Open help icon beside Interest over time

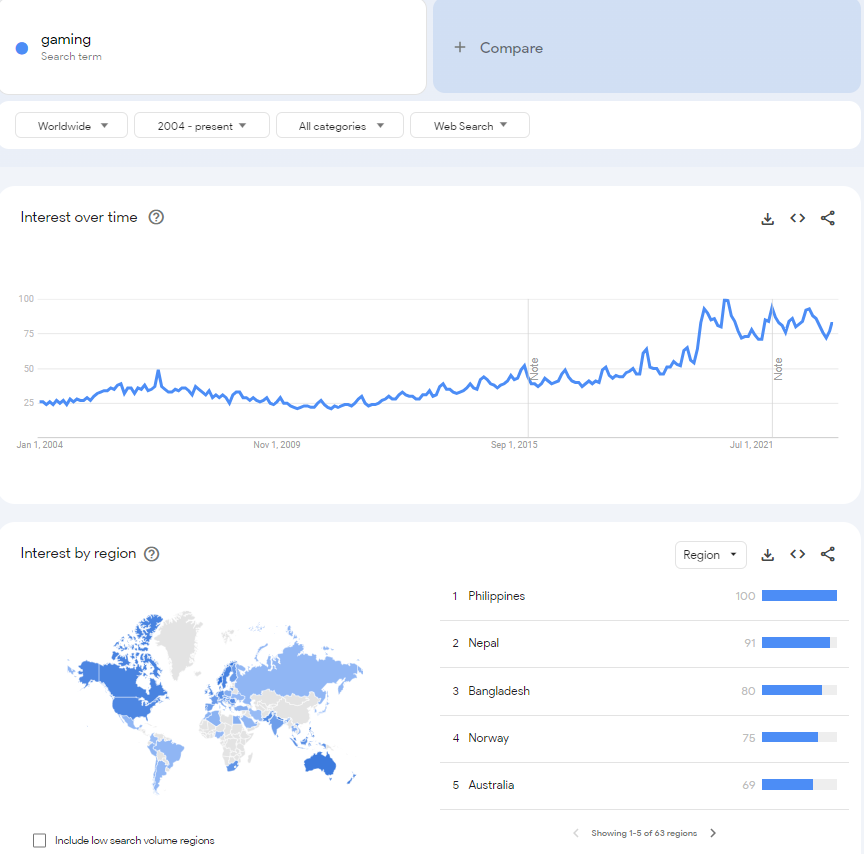(x=156, y=217)
